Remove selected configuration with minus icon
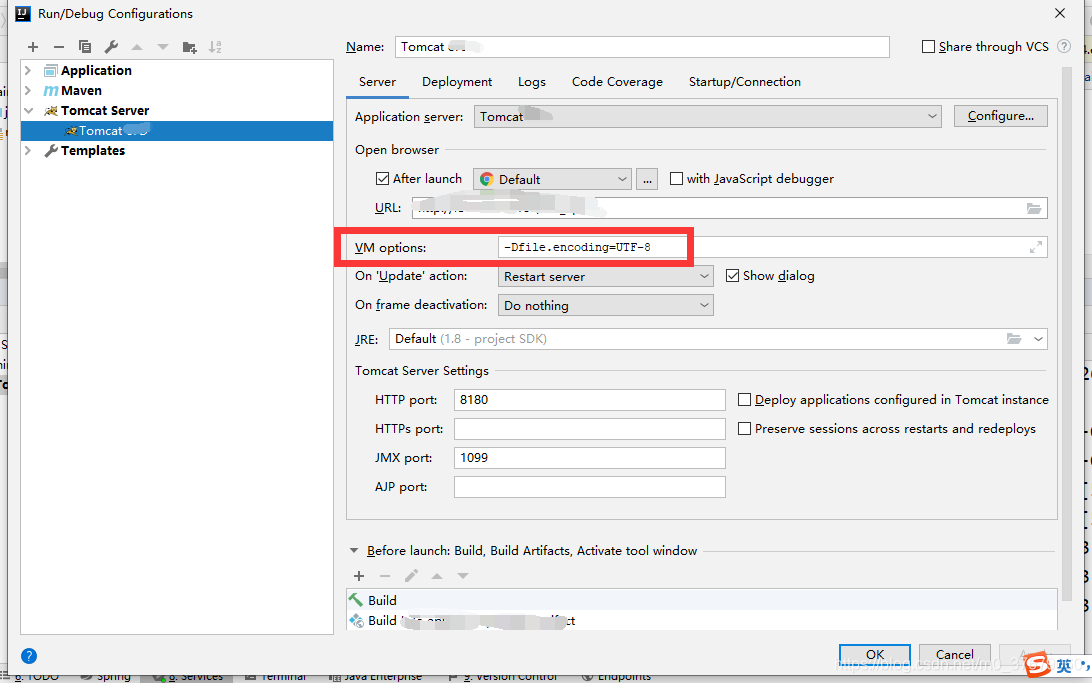1092x683 pixels. [58, 47]
